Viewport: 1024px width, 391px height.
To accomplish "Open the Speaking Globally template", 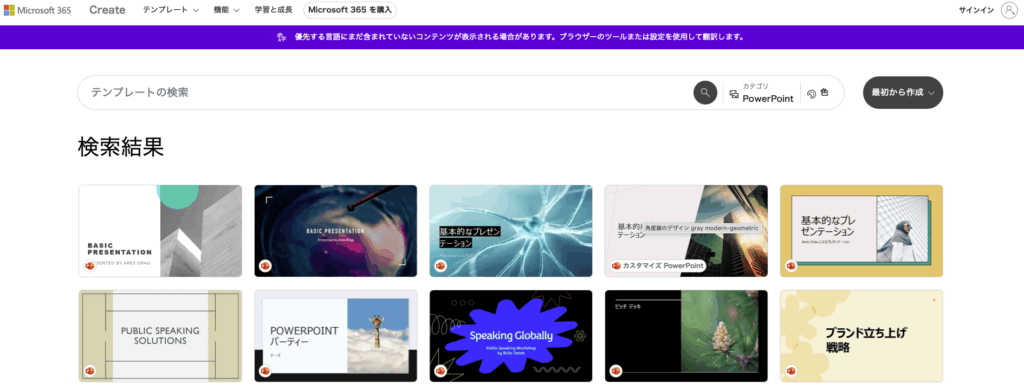I will point(511,336).
